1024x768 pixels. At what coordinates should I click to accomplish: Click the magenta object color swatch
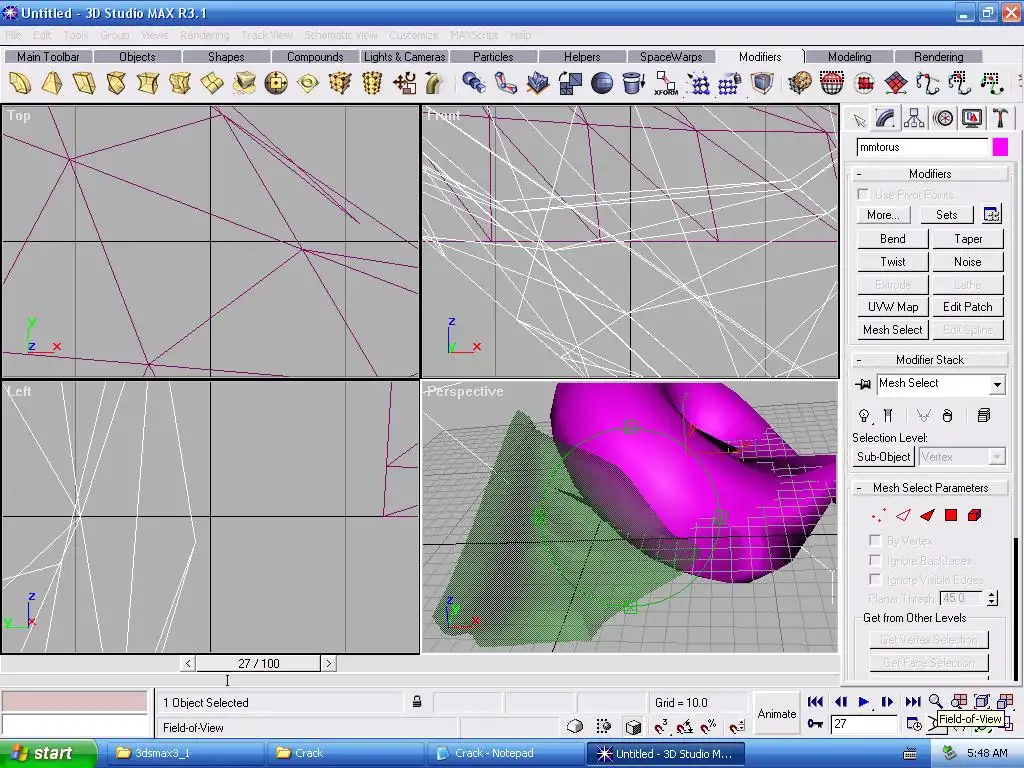tap(1000, 147)
